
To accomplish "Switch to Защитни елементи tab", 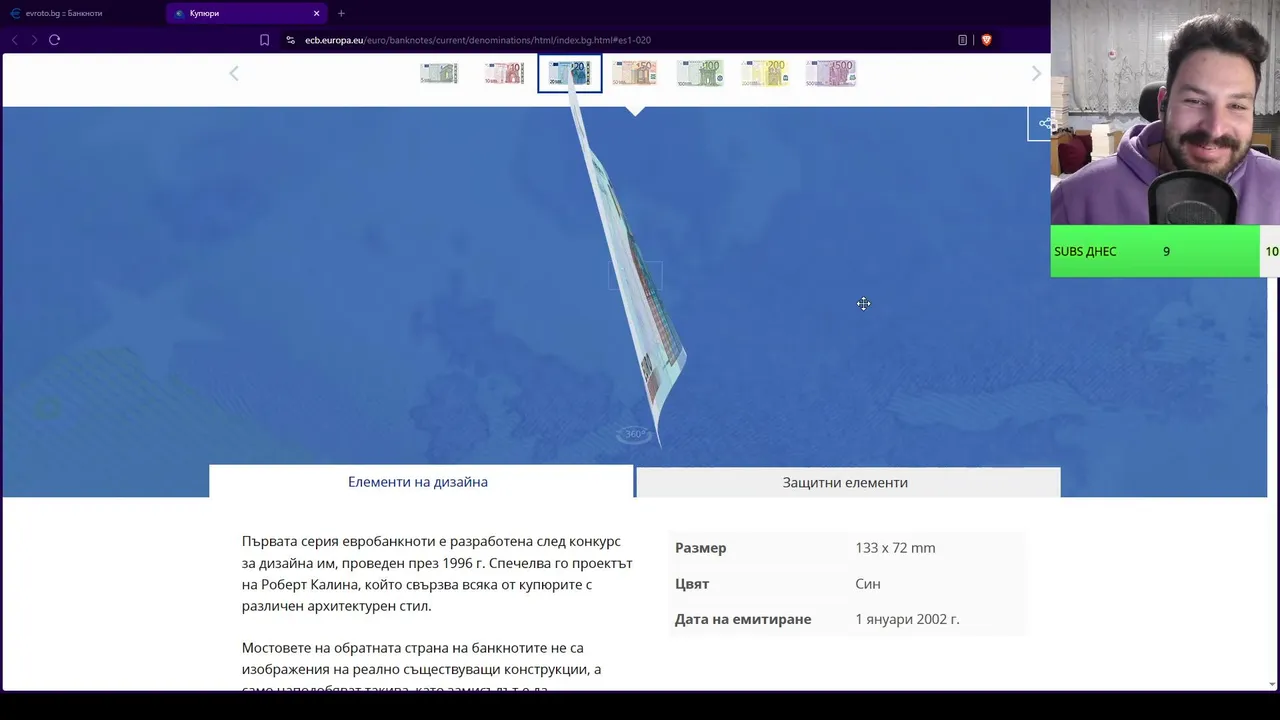I will point(846,482).
